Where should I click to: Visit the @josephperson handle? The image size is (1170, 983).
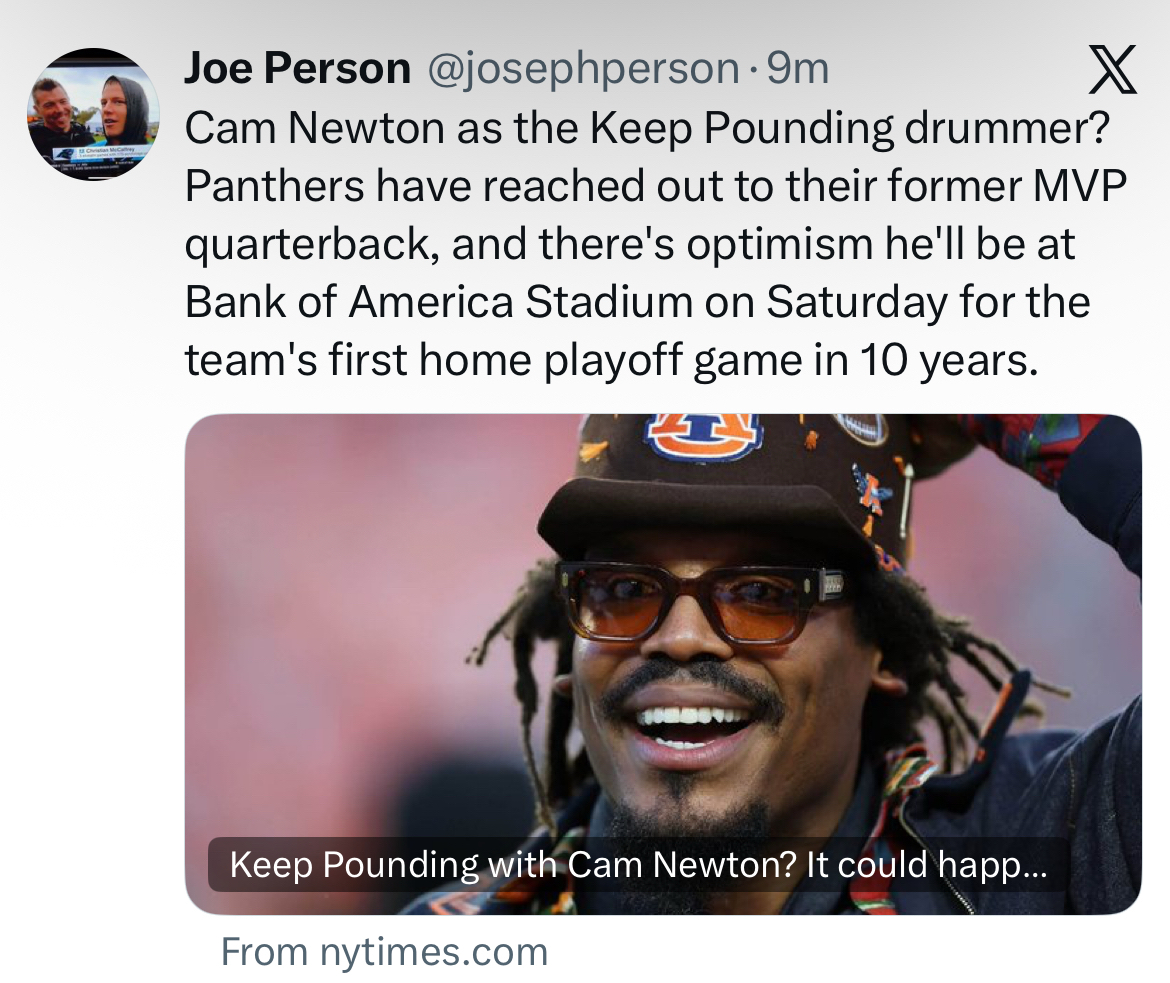(x=584, y=69)
